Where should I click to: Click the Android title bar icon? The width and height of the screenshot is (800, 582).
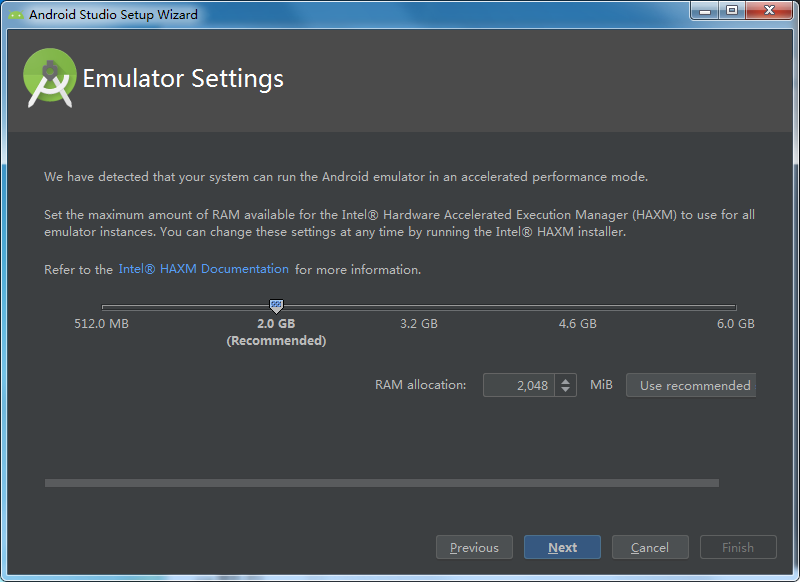coord(16,14)
